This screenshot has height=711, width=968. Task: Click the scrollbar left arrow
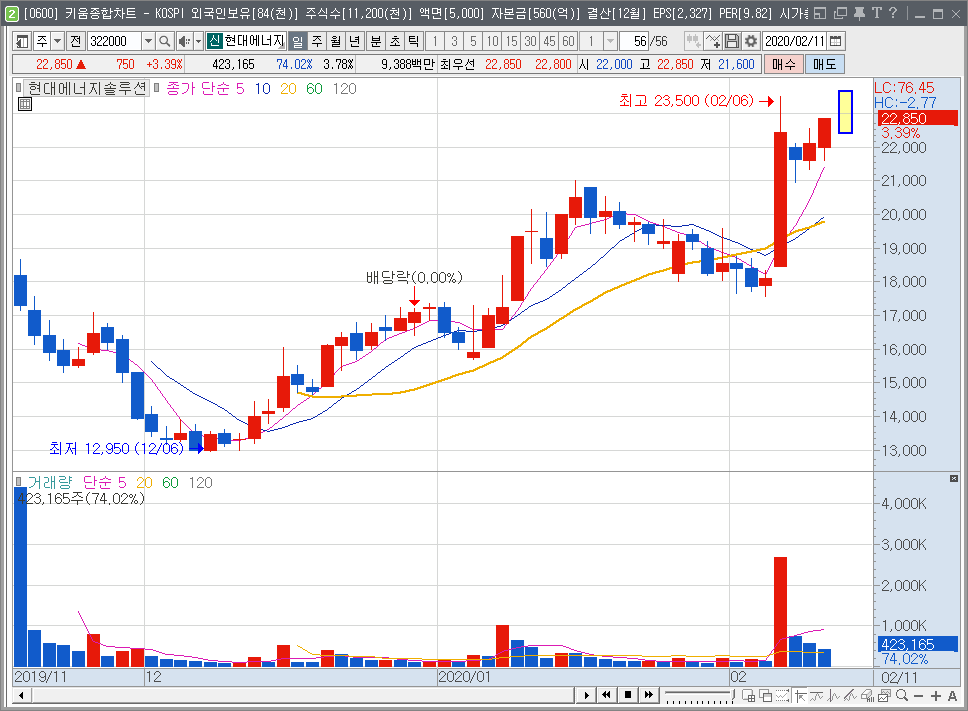pos(22,696)
